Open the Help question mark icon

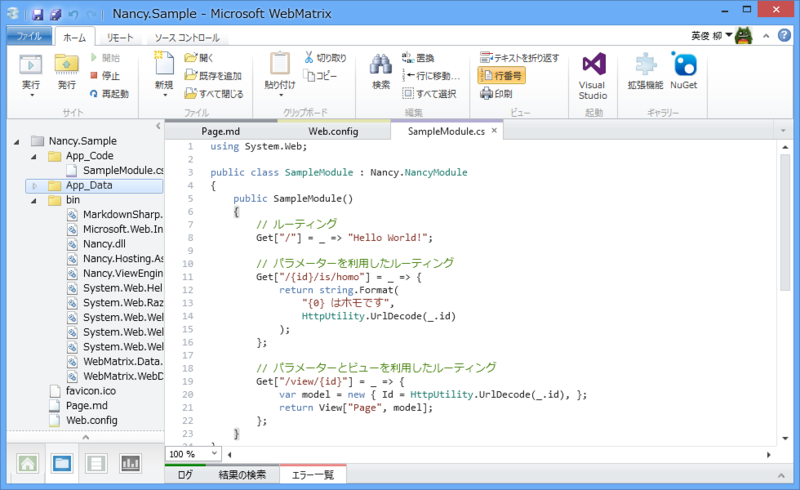(784, 35)
